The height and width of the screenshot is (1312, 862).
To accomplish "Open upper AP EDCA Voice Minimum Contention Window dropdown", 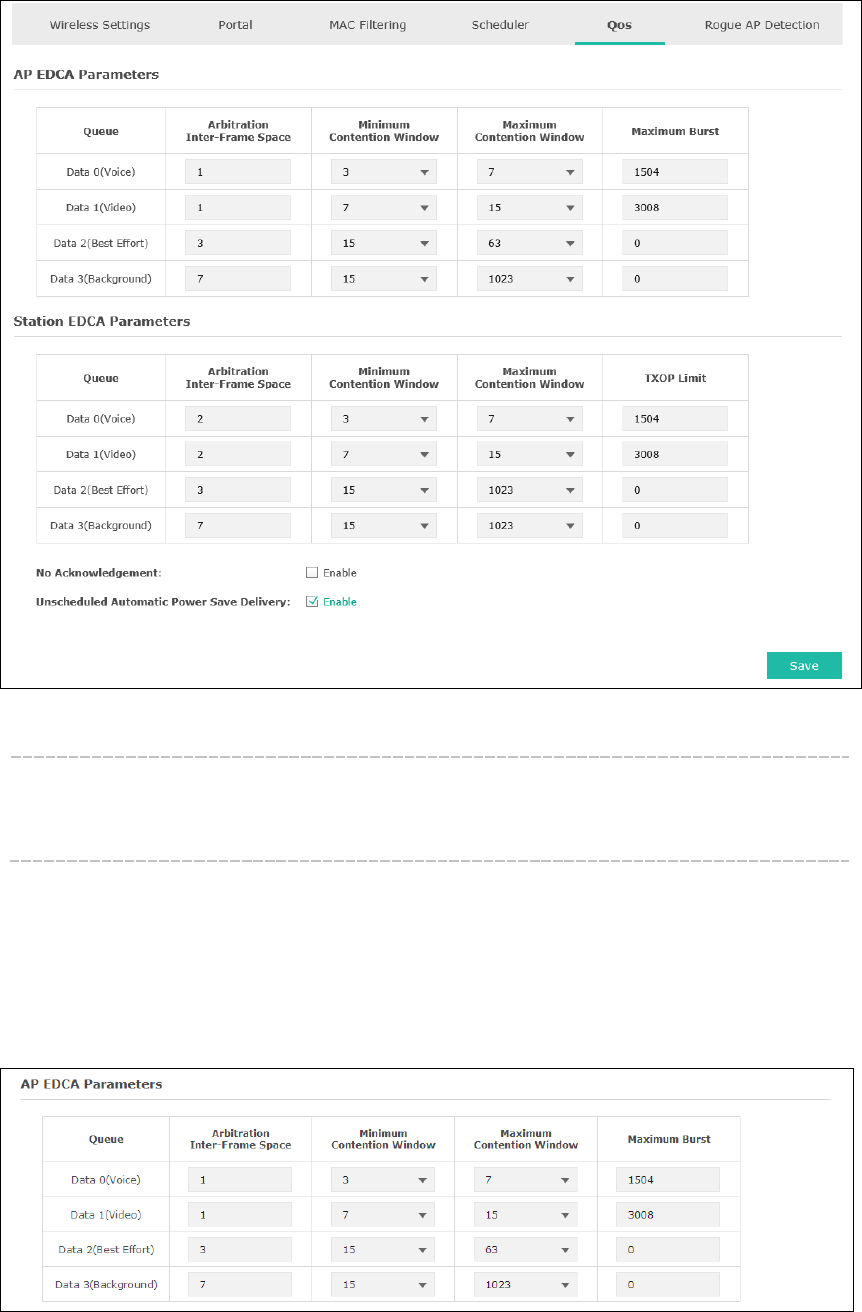I will [x=384, y=172].
